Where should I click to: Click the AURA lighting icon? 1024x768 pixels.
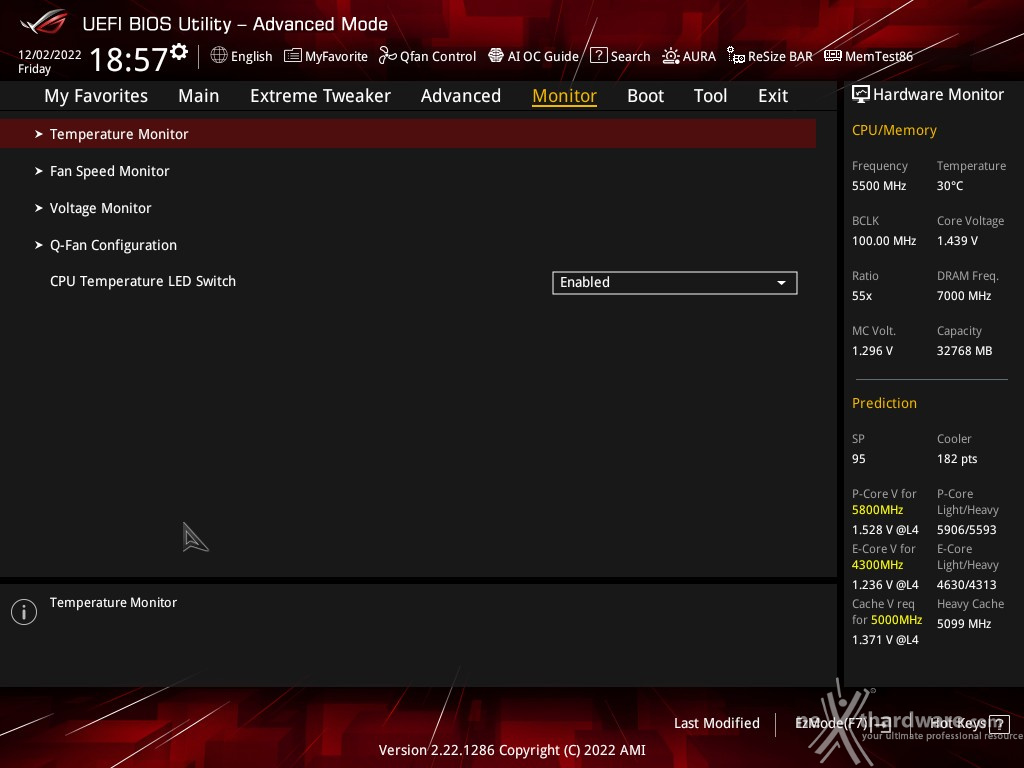pos(671,56)
